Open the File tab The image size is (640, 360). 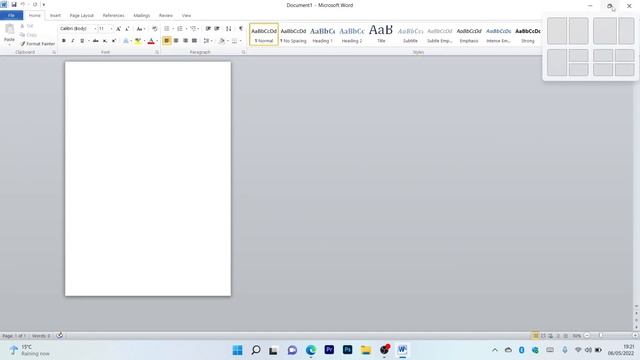11,16
